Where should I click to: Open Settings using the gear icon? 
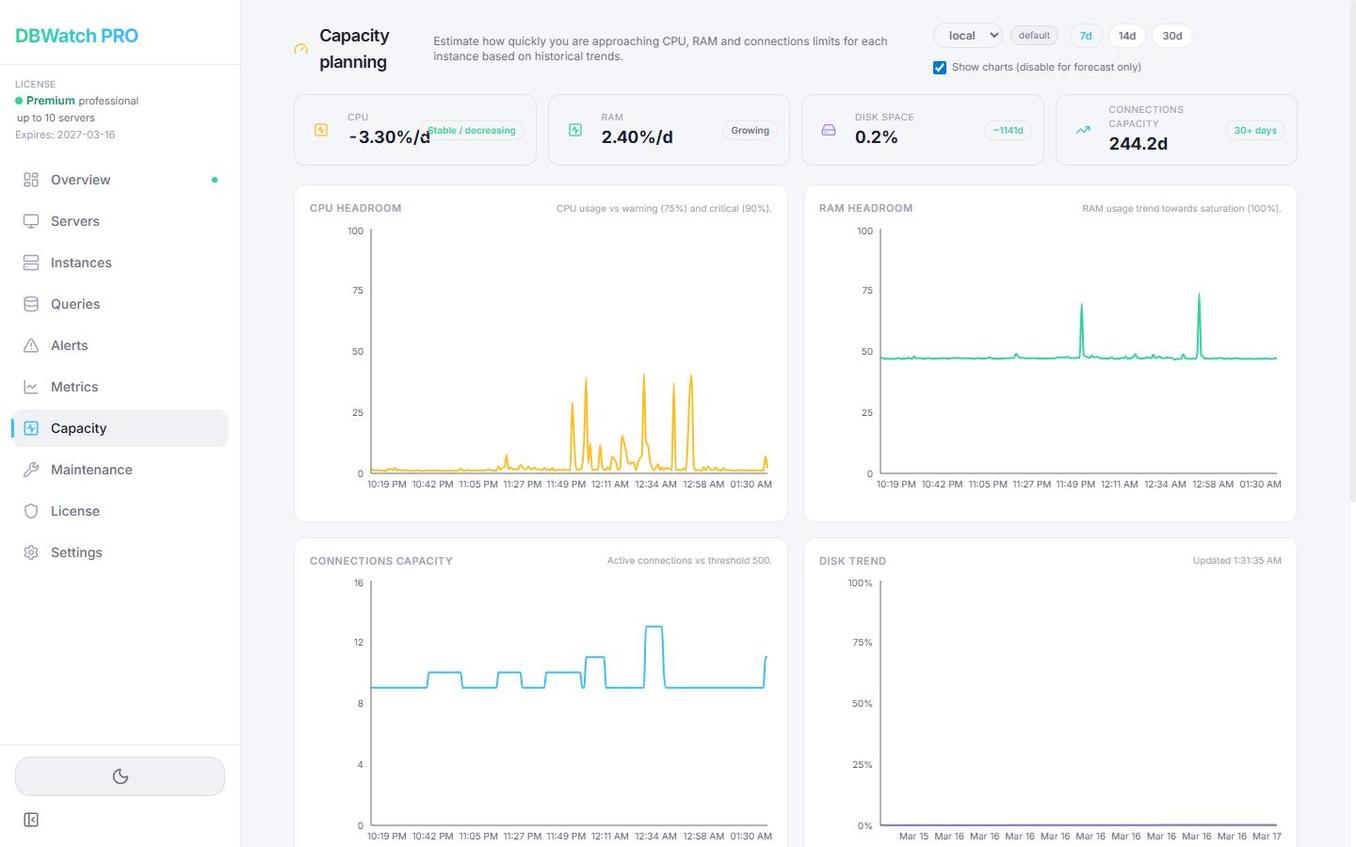pos(31,552)
